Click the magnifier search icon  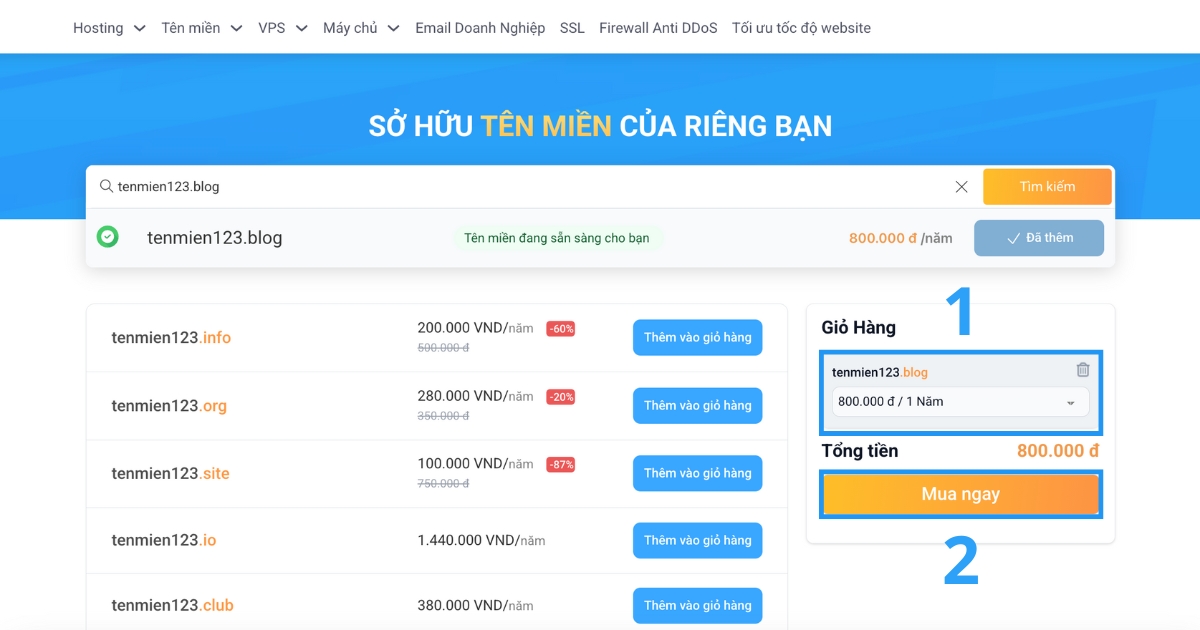(105, 186)
